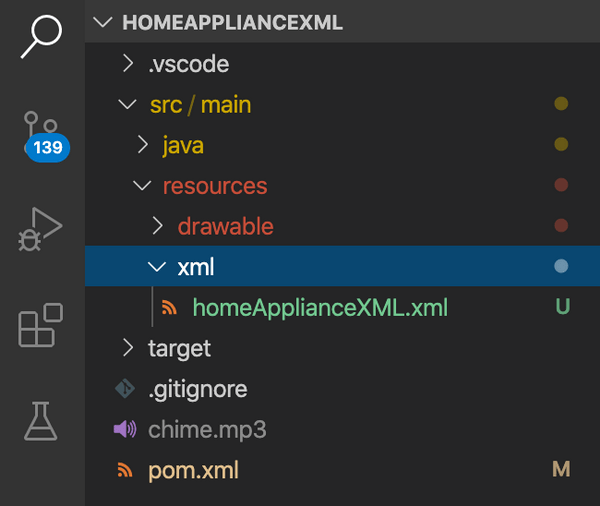Open the Search view in activity bar
600x506 pixels.
point(41,38)
